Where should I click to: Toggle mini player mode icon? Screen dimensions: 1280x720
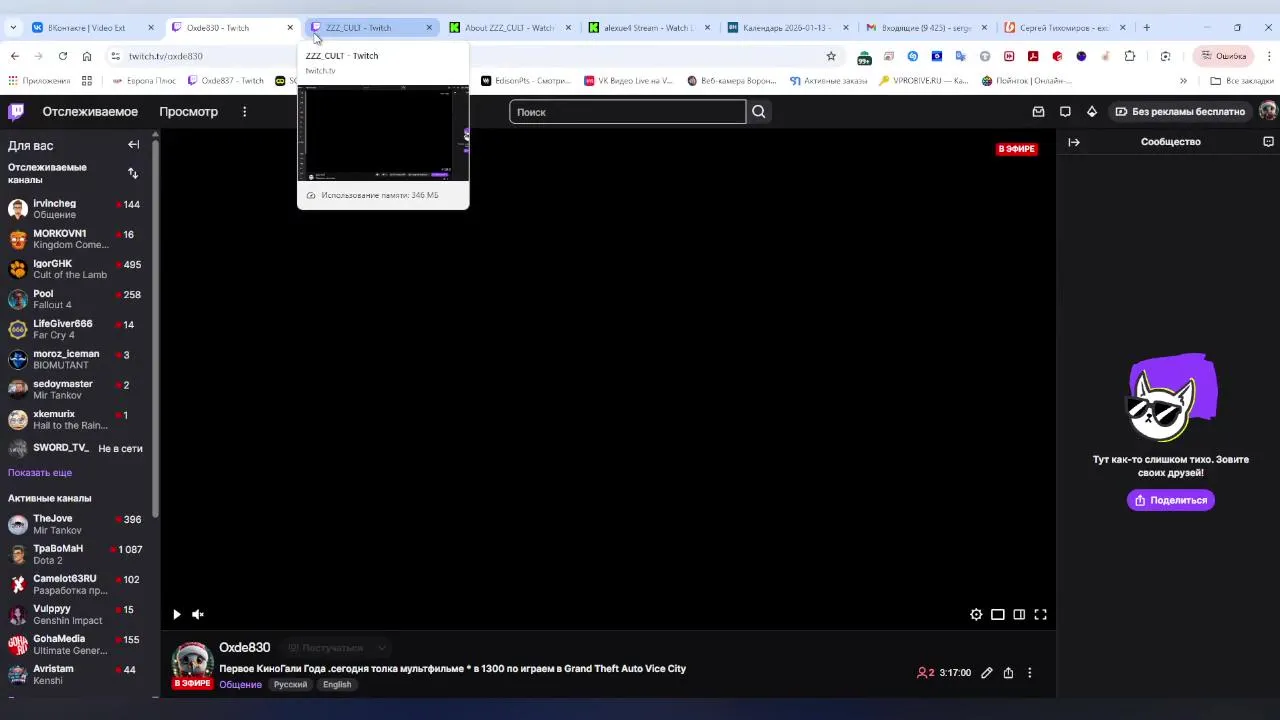(998, 614)
